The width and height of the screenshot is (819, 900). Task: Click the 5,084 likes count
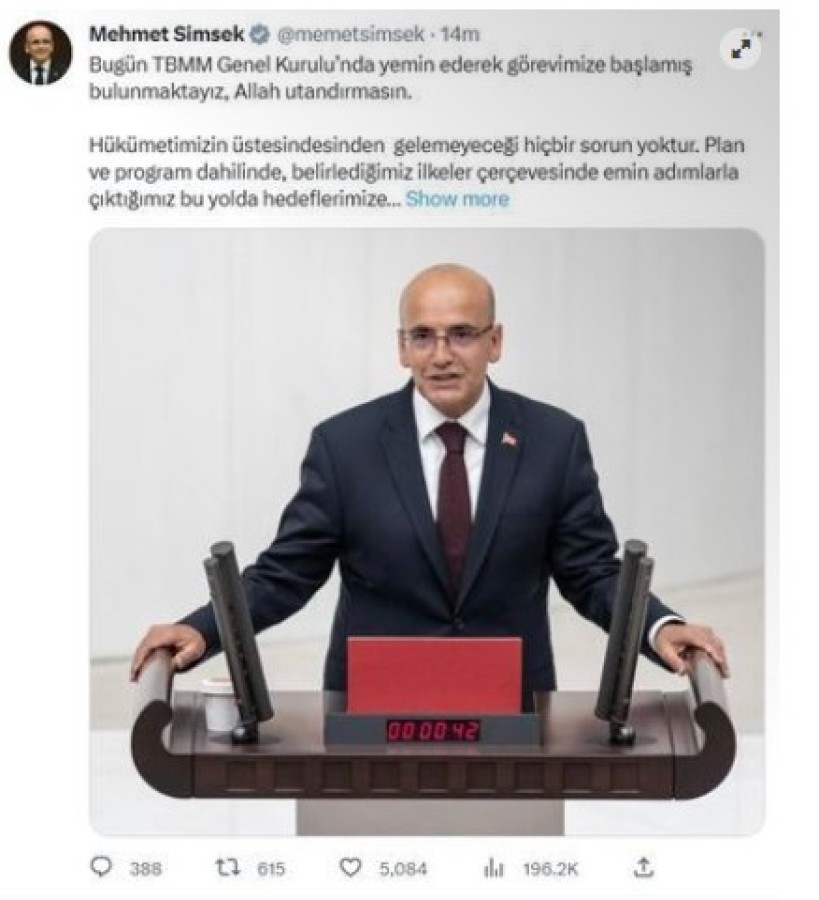[403, 868]
